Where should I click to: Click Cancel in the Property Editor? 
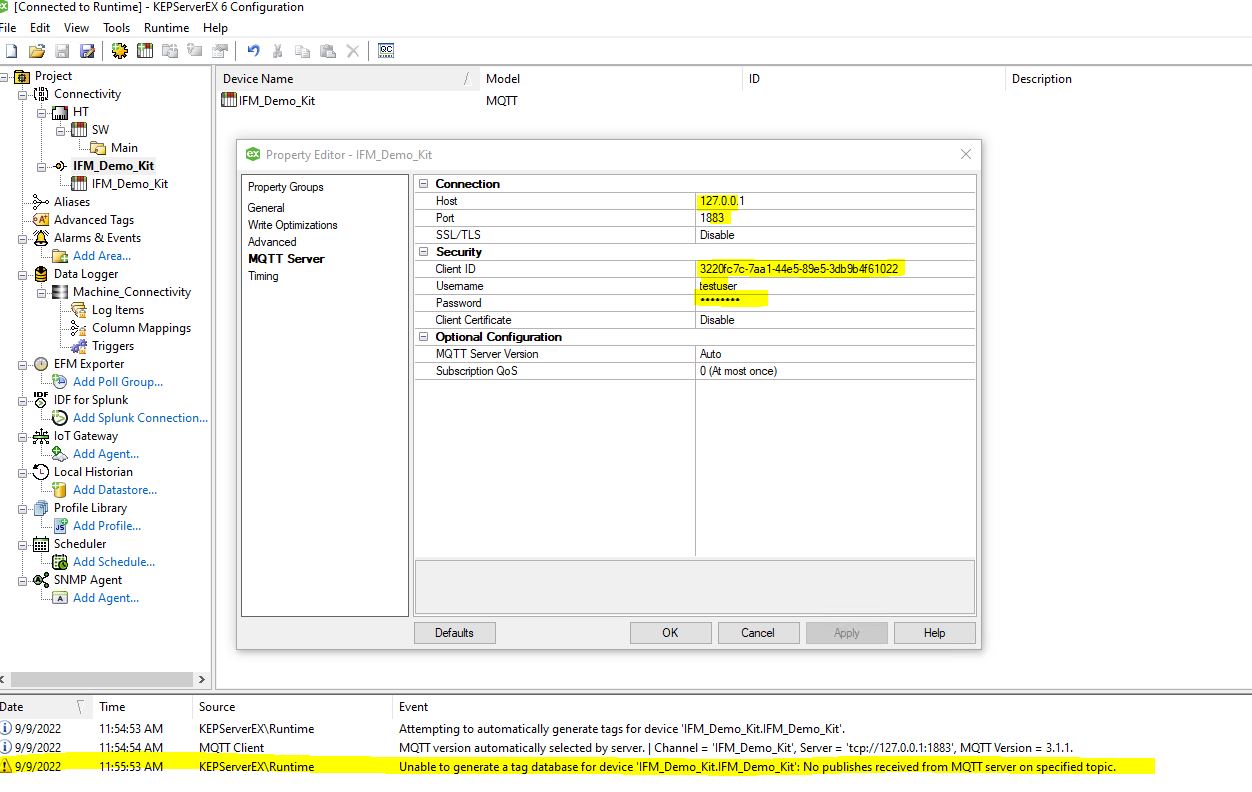click(x=758, y=633)
